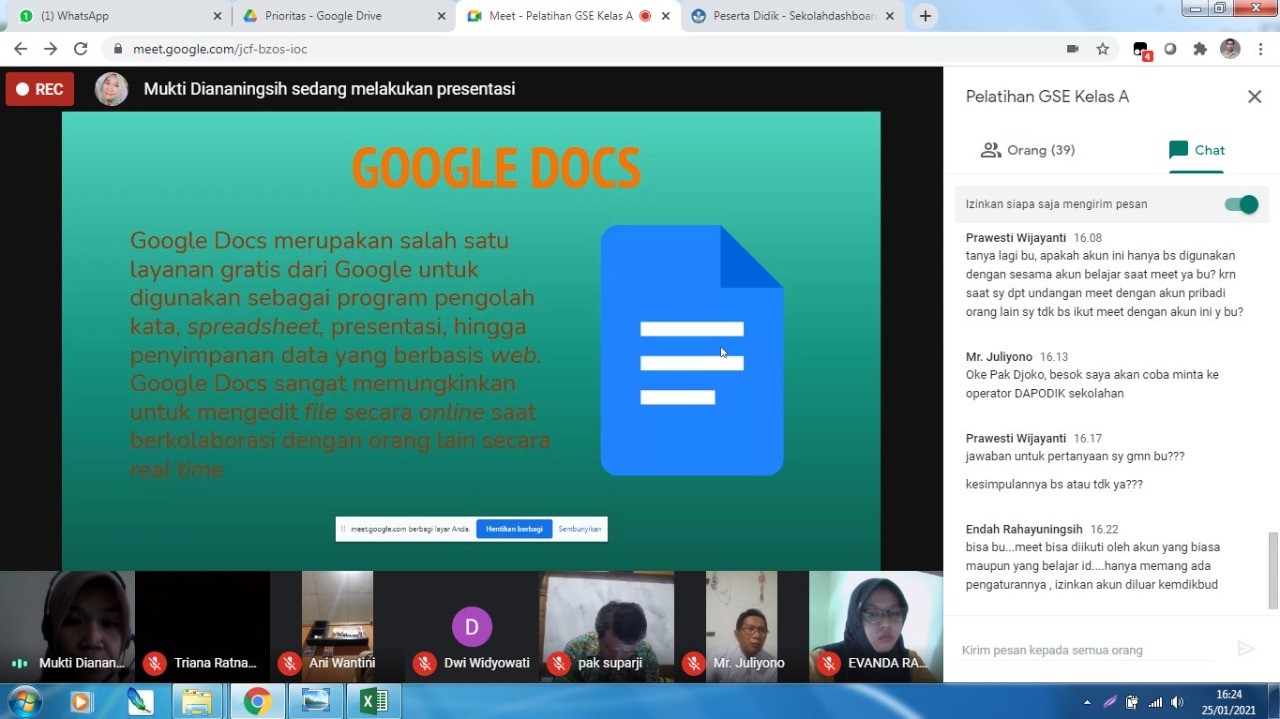Click the camera icon in the address bar
The image size is (1280, 719).
pos(1073,49)
